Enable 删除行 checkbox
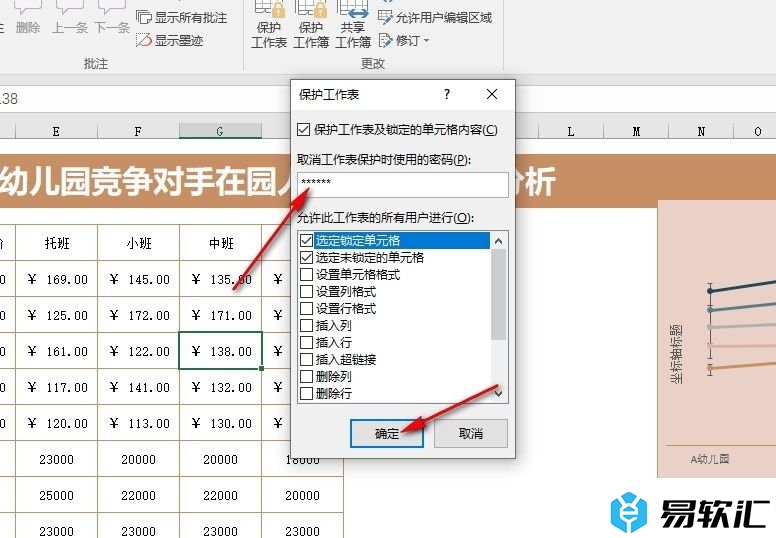 306,393
